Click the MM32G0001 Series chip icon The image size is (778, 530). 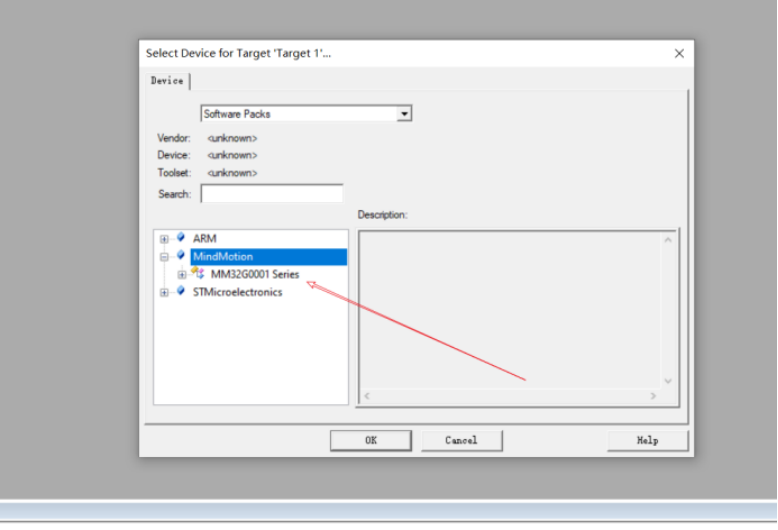[x=198, y=274]
